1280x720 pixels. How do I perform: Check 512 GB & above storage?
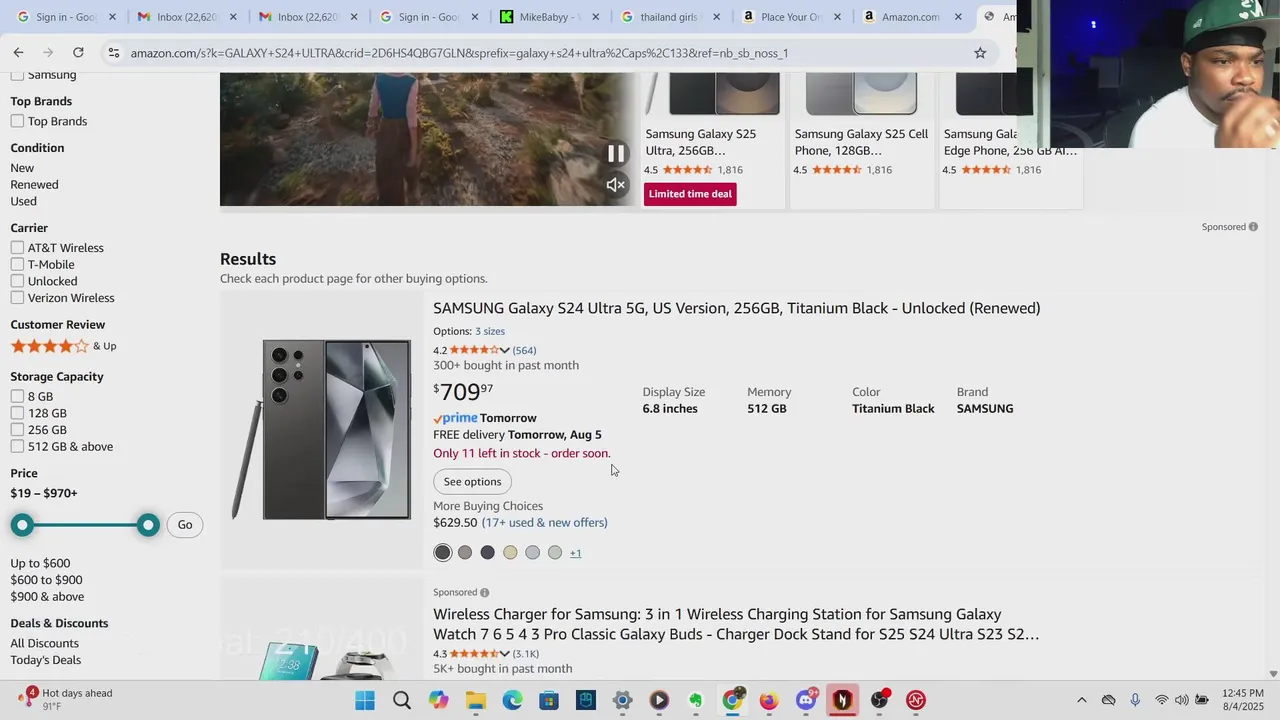17,447
